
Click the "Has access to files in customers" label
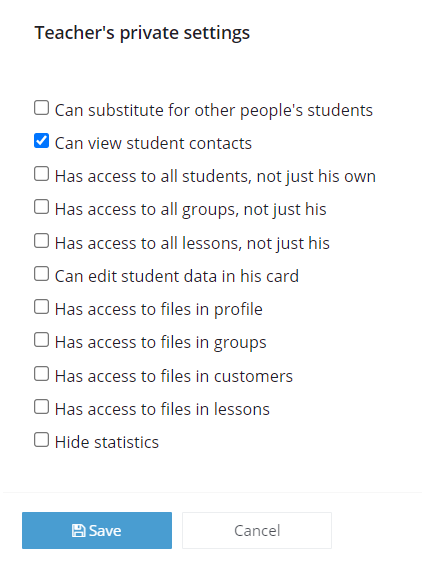tap(174, 376)
